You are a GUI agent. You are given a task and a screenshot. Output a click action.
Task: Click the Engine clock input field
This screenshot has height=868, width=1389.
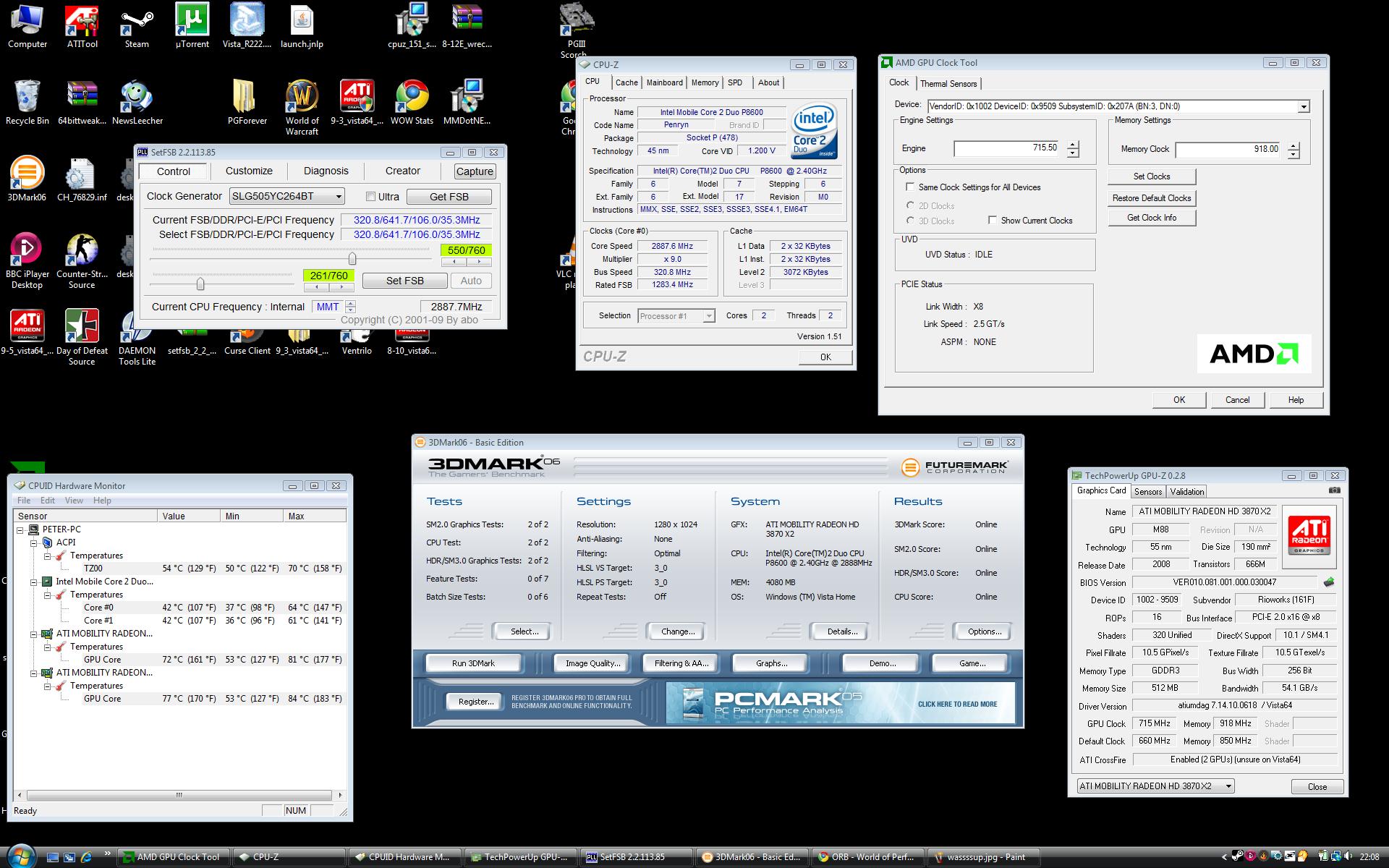click(1007, 148)
